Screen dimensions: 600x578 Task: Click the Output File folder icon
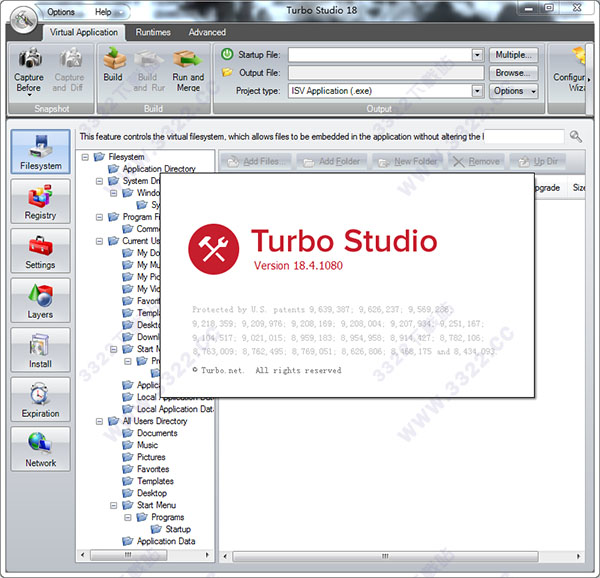click(227, 72)
